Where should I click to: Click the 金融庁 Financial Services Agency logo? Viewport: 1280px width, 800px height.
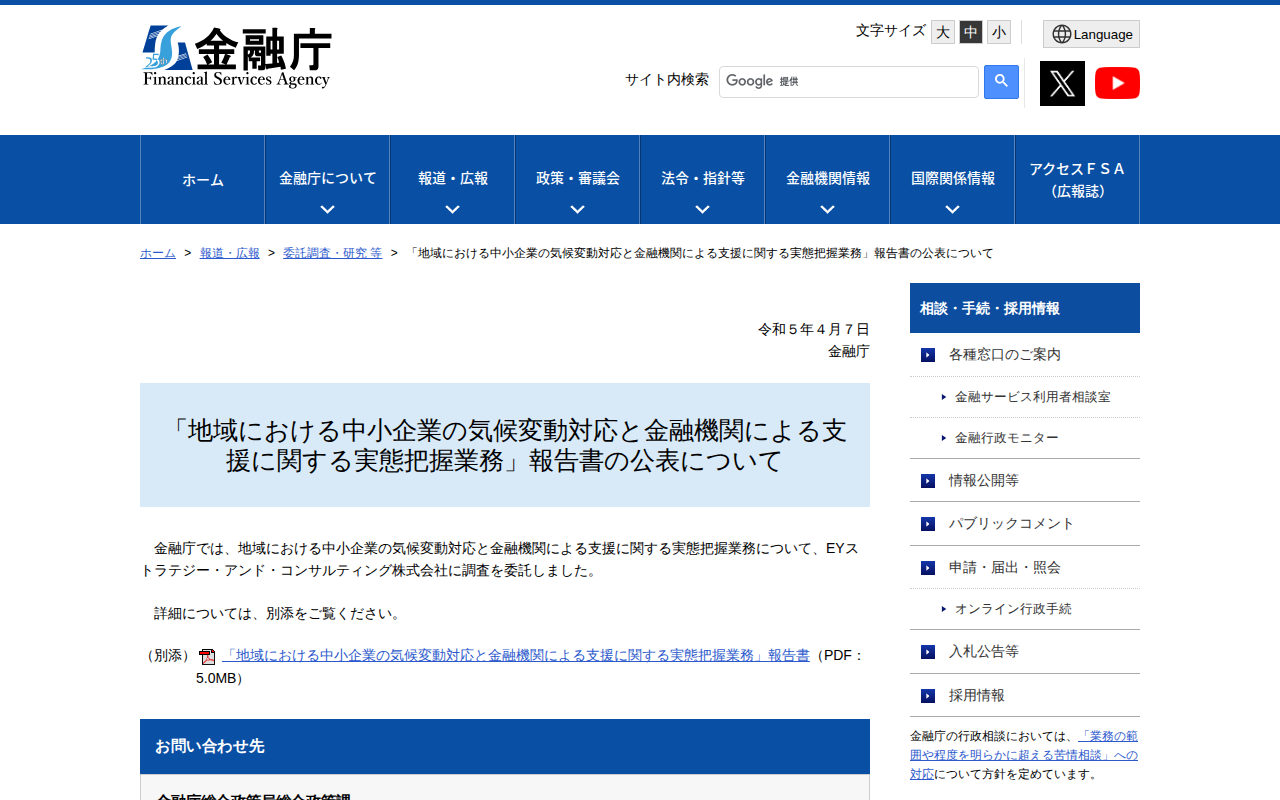coord(238,57)
